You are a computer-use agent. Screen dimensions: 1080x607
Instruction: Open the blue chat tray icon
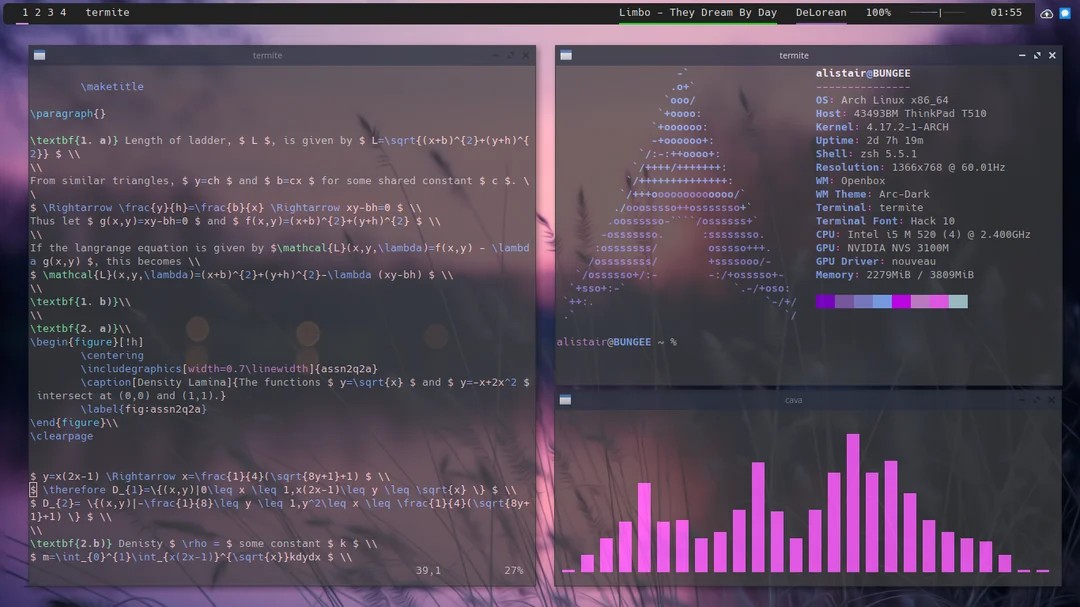pos(1065,13)
